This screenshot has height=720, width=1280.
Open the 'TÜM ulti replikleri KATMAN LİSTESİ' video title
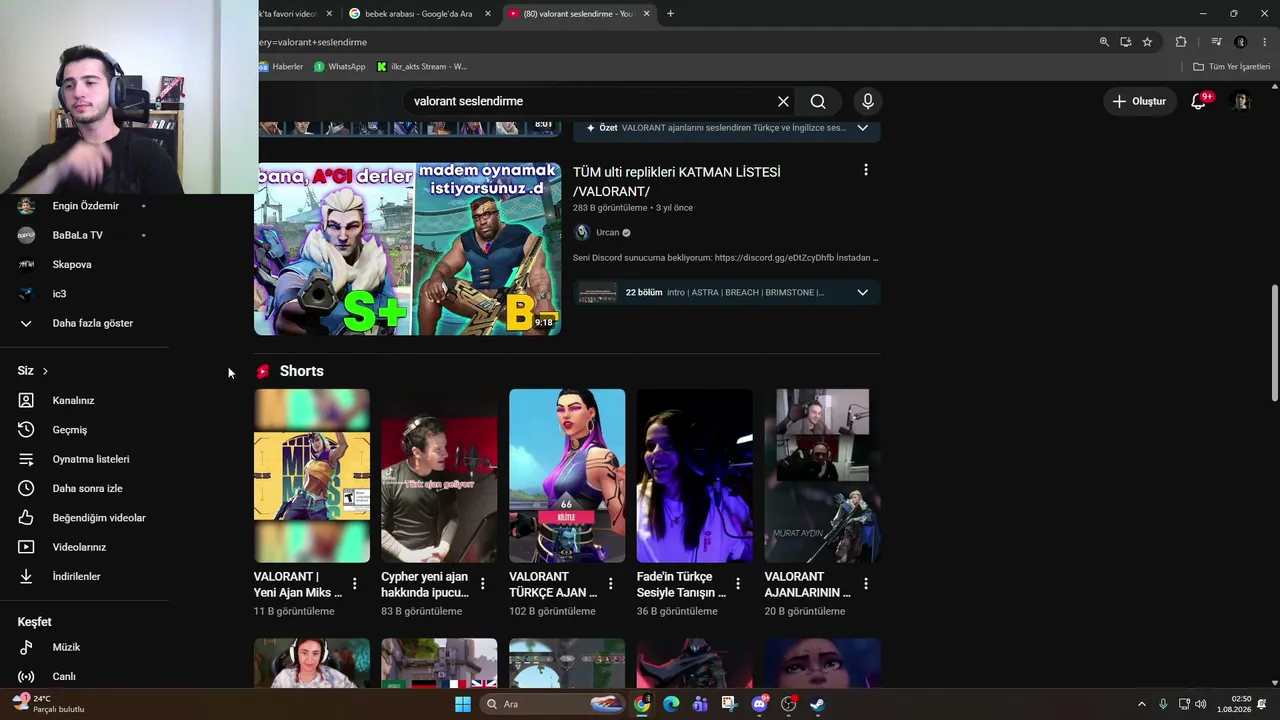(x=677, y=181)
